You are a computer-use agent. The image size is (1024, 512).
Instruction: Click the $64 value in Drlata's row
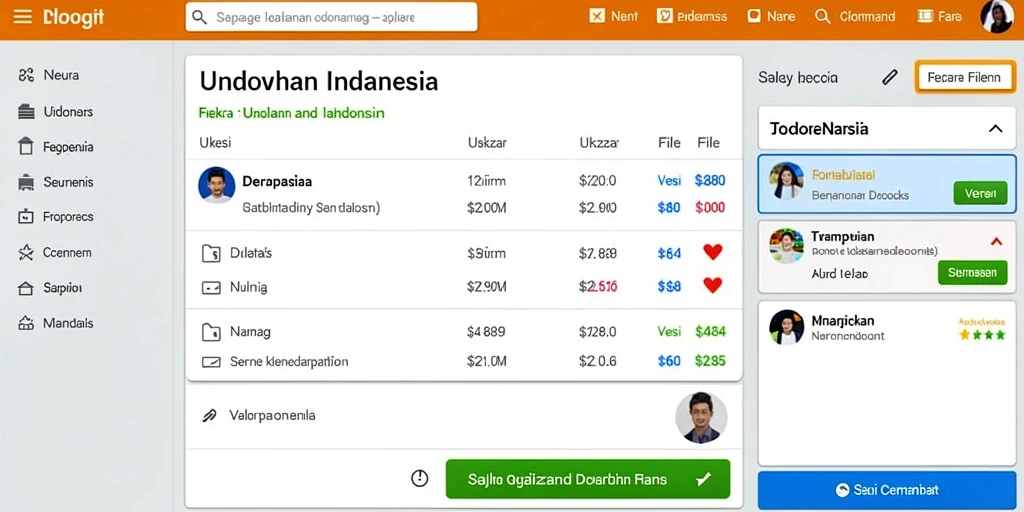(669, 253)
